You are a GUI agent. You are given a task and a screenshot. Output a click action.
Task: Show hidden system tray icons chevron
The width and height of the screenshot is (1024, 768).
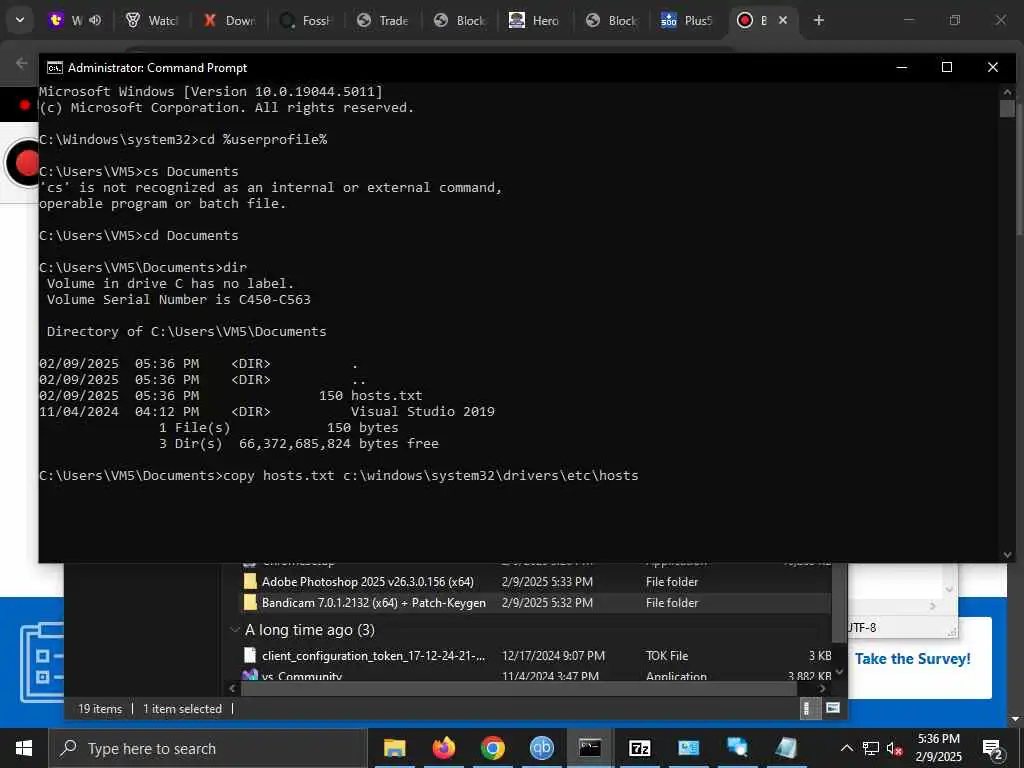(x=846, y=748)
